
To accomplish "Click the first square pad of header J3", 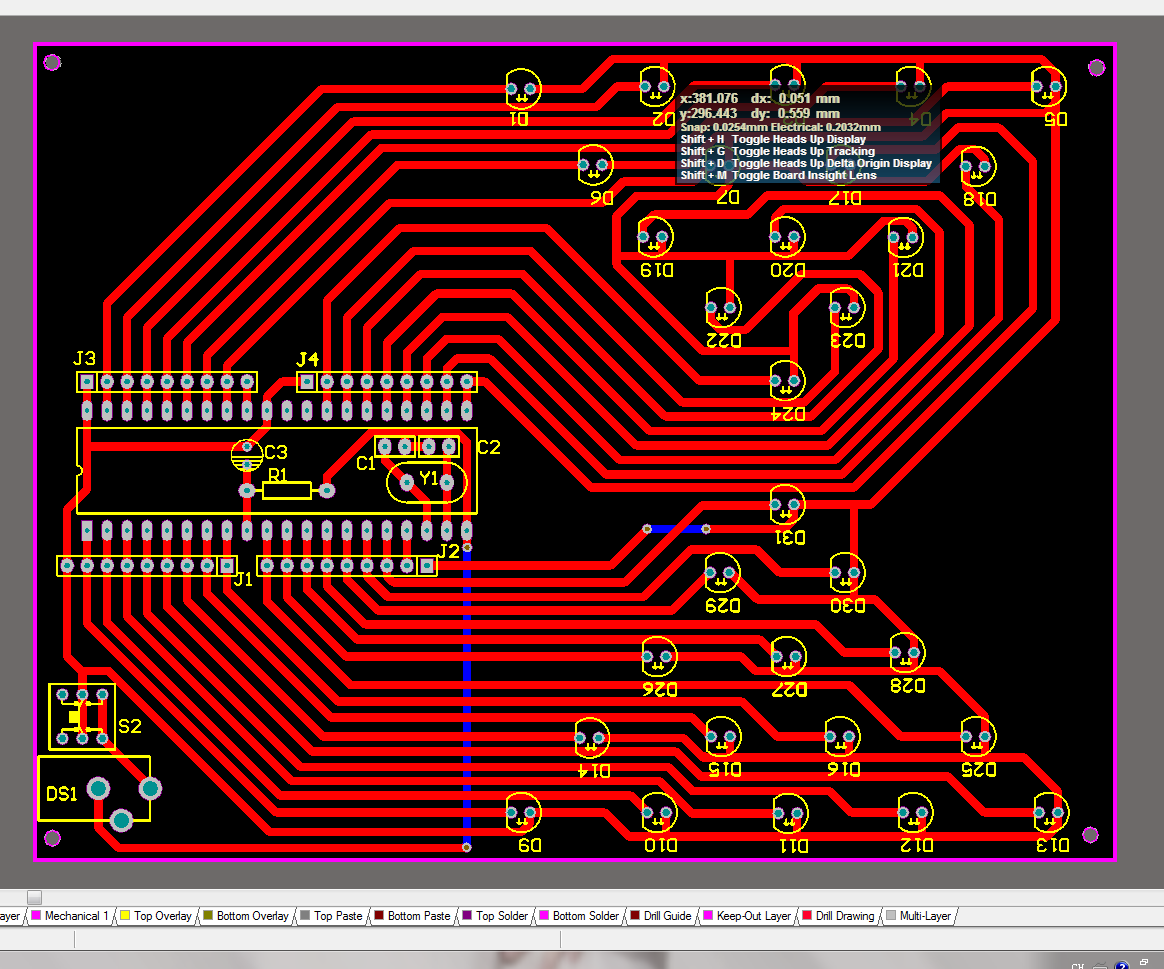I will pos(87,382).
